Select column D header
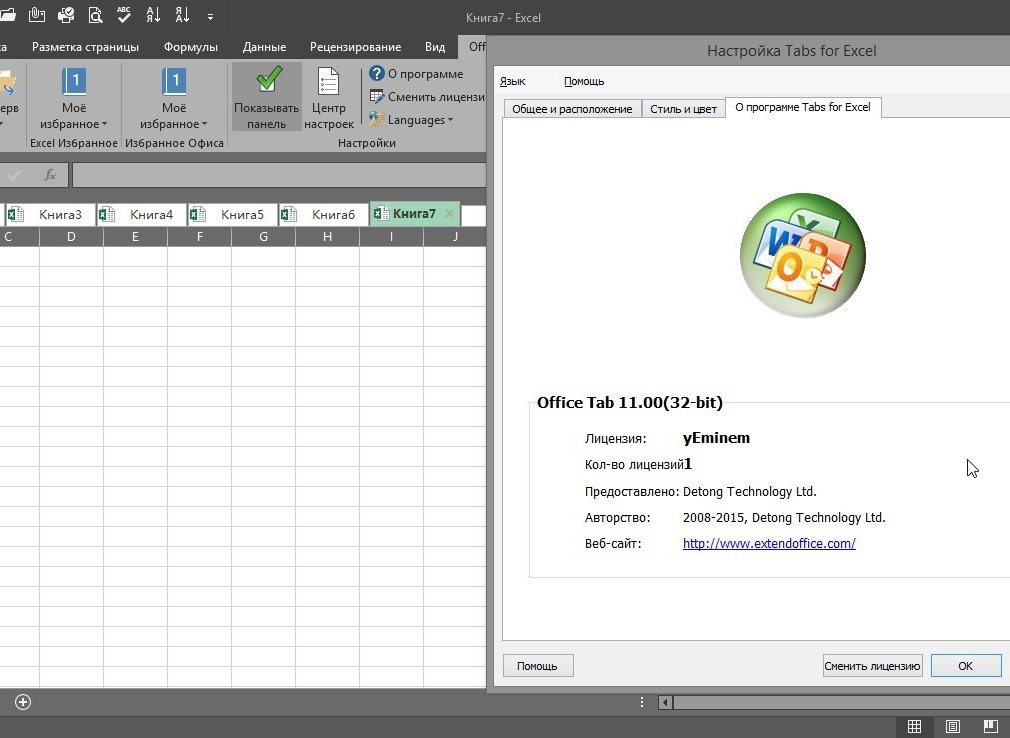The height and width of the screenshot is (738, 1010). click(71, 237)
